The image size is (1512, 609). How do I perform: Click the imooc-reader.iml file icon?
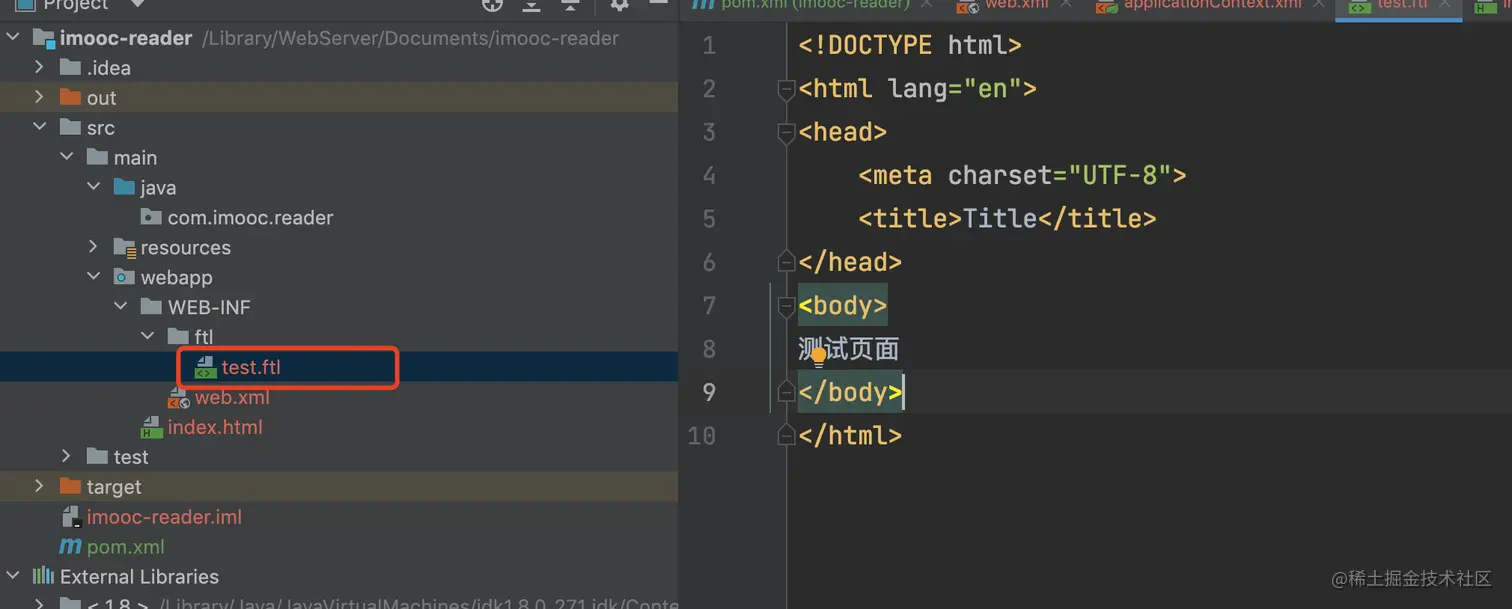(70, 517)
